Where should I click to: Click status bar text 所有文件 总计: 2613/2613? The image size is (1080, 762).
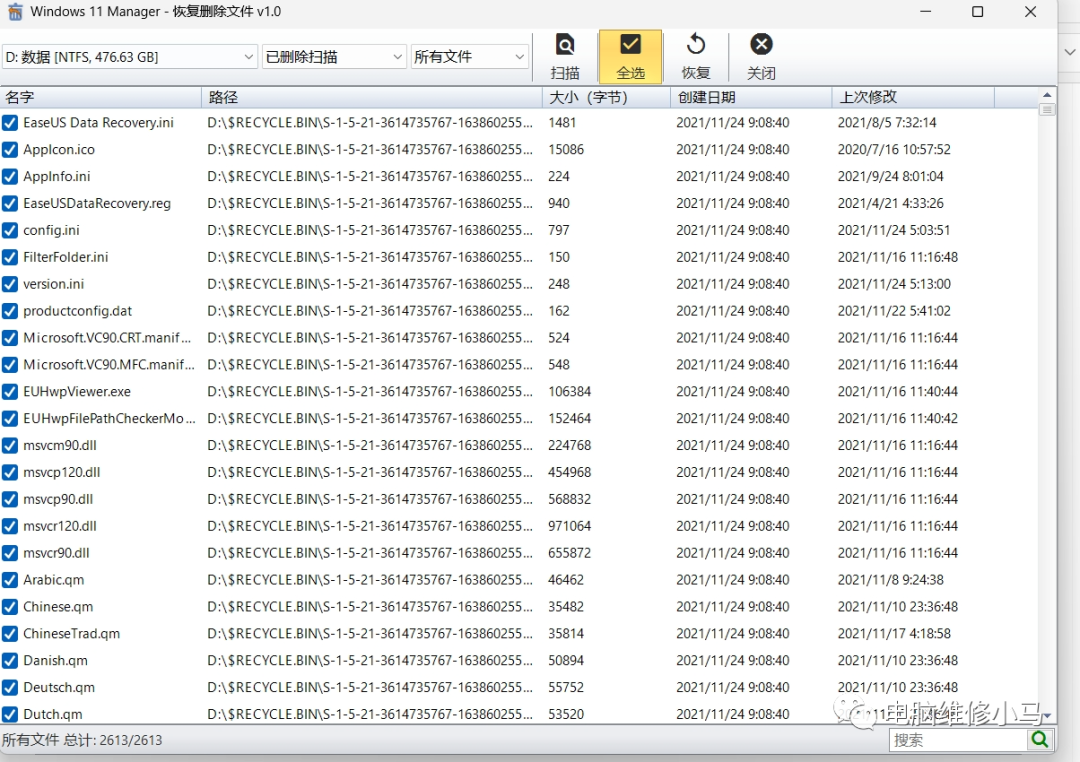[82, 740]
